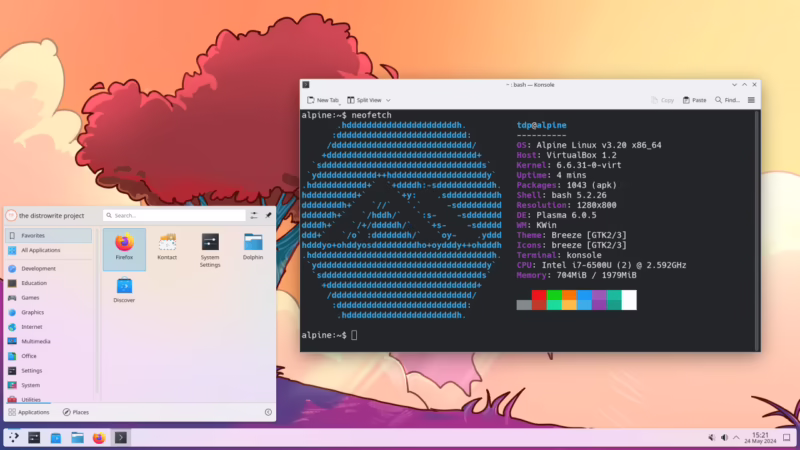Click the 'CPU: Intel i7-6500U' line
Viewport: 800px width, 450px height.
[x=601, y=265]
